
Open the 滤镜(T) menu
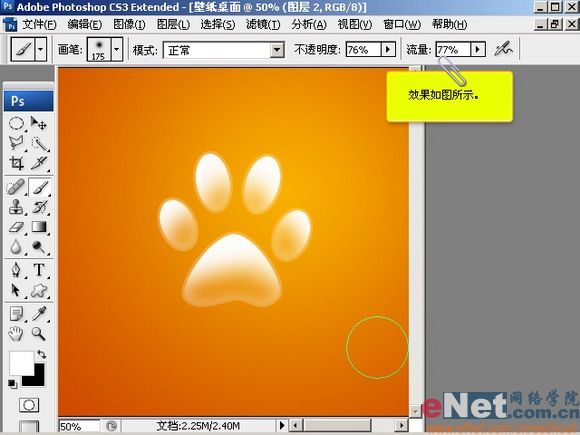pos(263,25)
